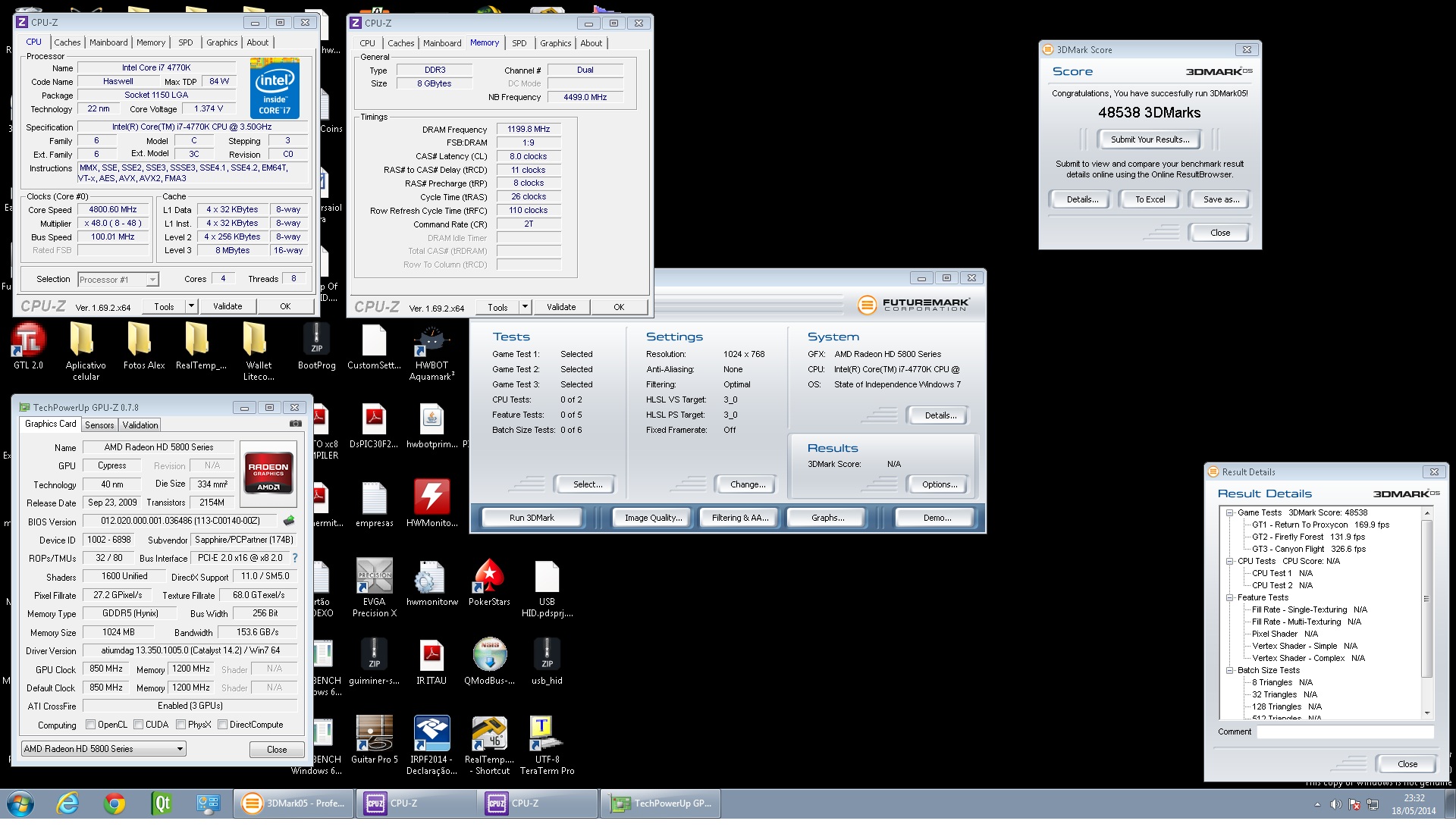Image resolution: width=1456 pixels, height=827 pixels.
Task: Toggle the DirectCompute checkbox in GPU-Z
Action: pos(222,725)
